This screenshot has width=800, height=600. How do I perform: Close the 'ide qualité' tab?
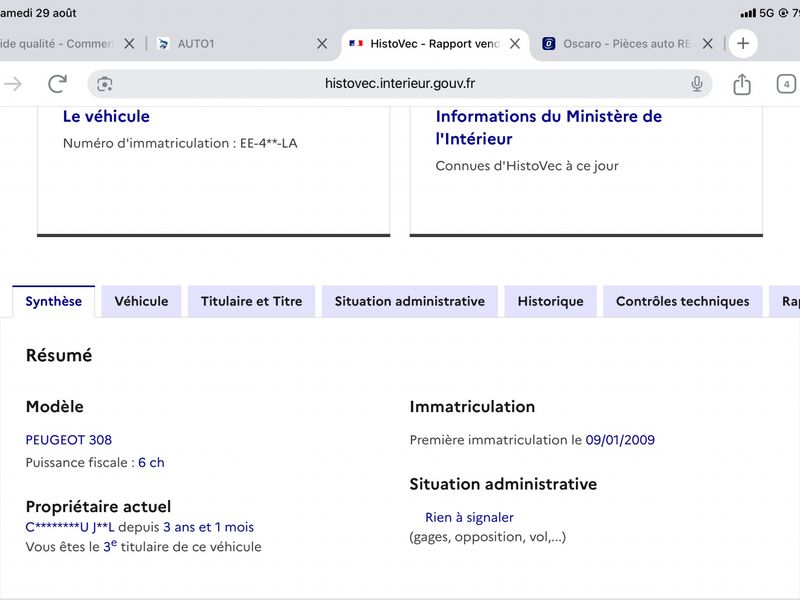coord(129,44)
